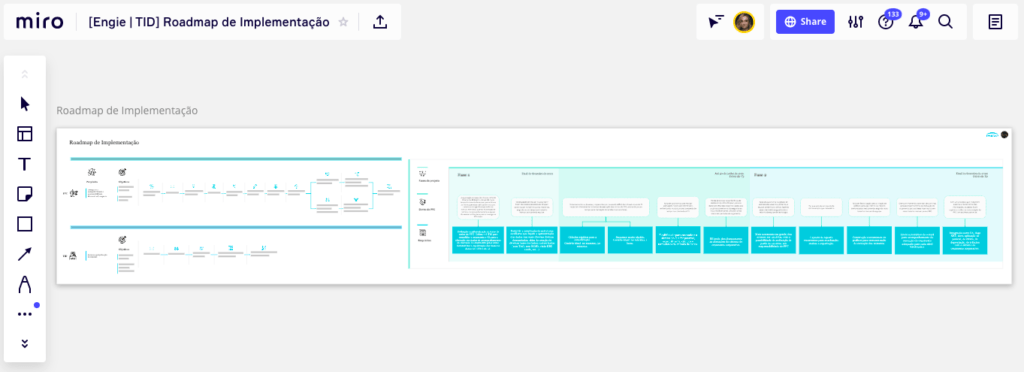This screenshot has width=1024, height=372.
Task: Open search magnifier icon
Action: tap(946, 22)
